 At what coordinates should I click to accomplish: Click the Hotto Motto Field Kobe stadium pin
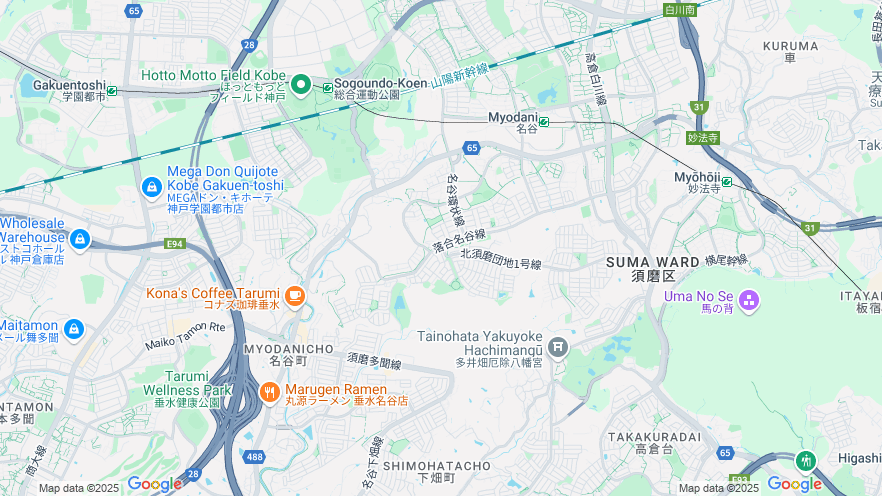click(x=301, y=85)
